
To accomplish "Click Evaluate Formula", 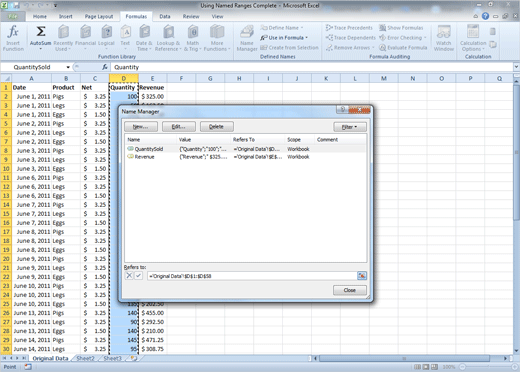I will pos(403,48).
